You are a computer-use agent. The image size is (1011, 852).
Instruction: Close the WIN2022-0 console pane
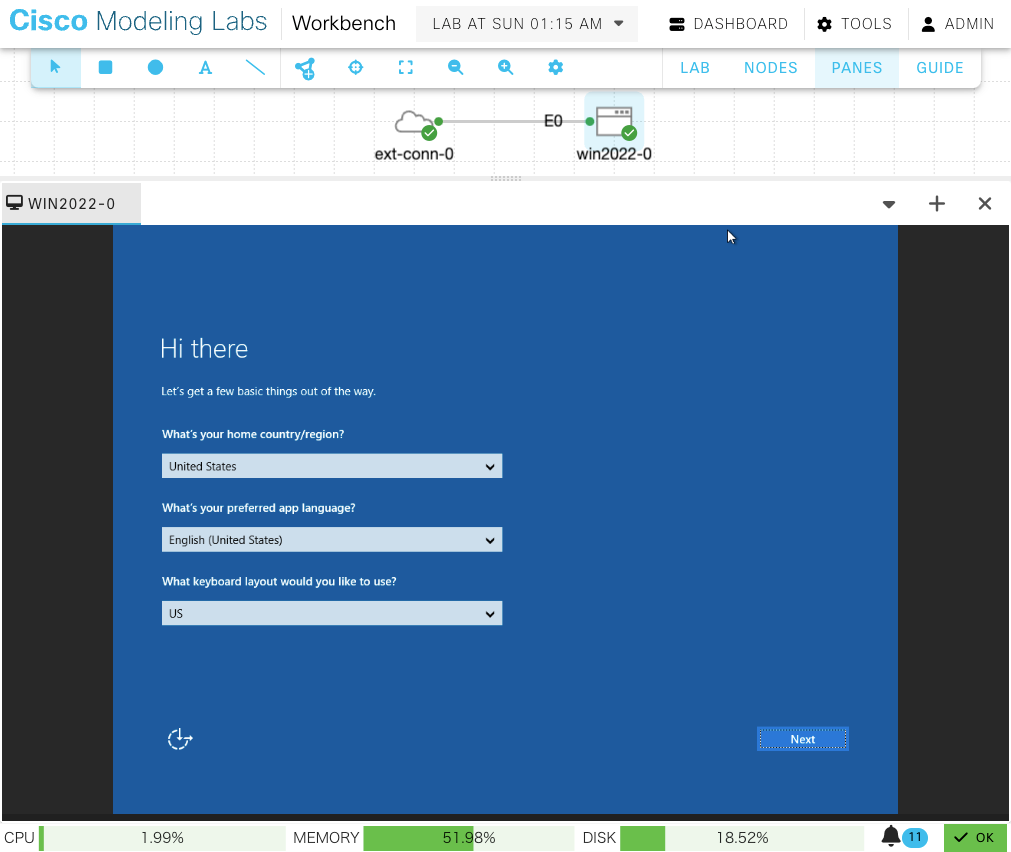pyautogui.click(x=985, y=204)
